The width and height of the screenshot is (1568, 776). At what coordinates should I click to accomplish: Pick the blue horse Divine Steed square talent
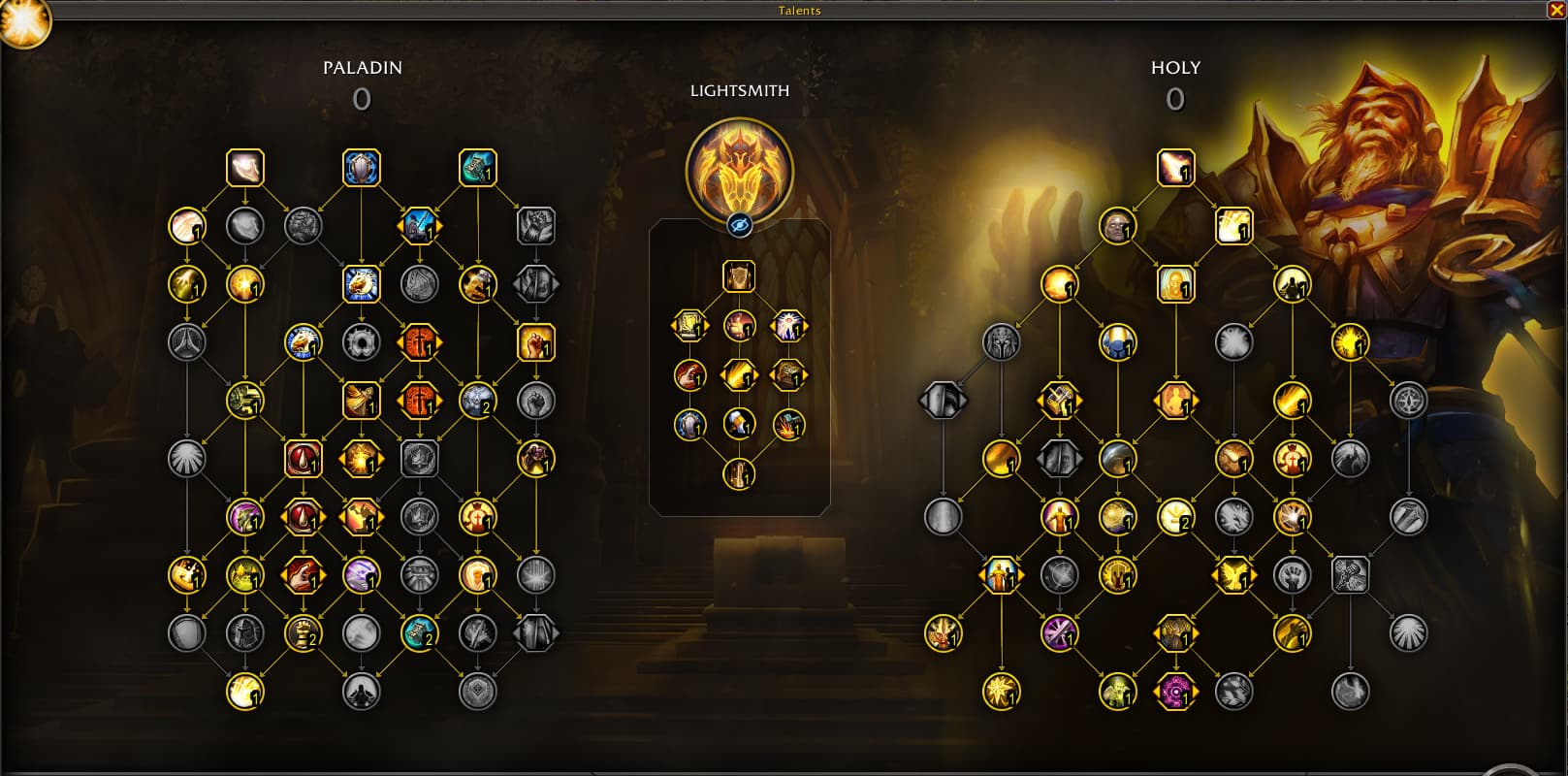click(x=362, y=284)
